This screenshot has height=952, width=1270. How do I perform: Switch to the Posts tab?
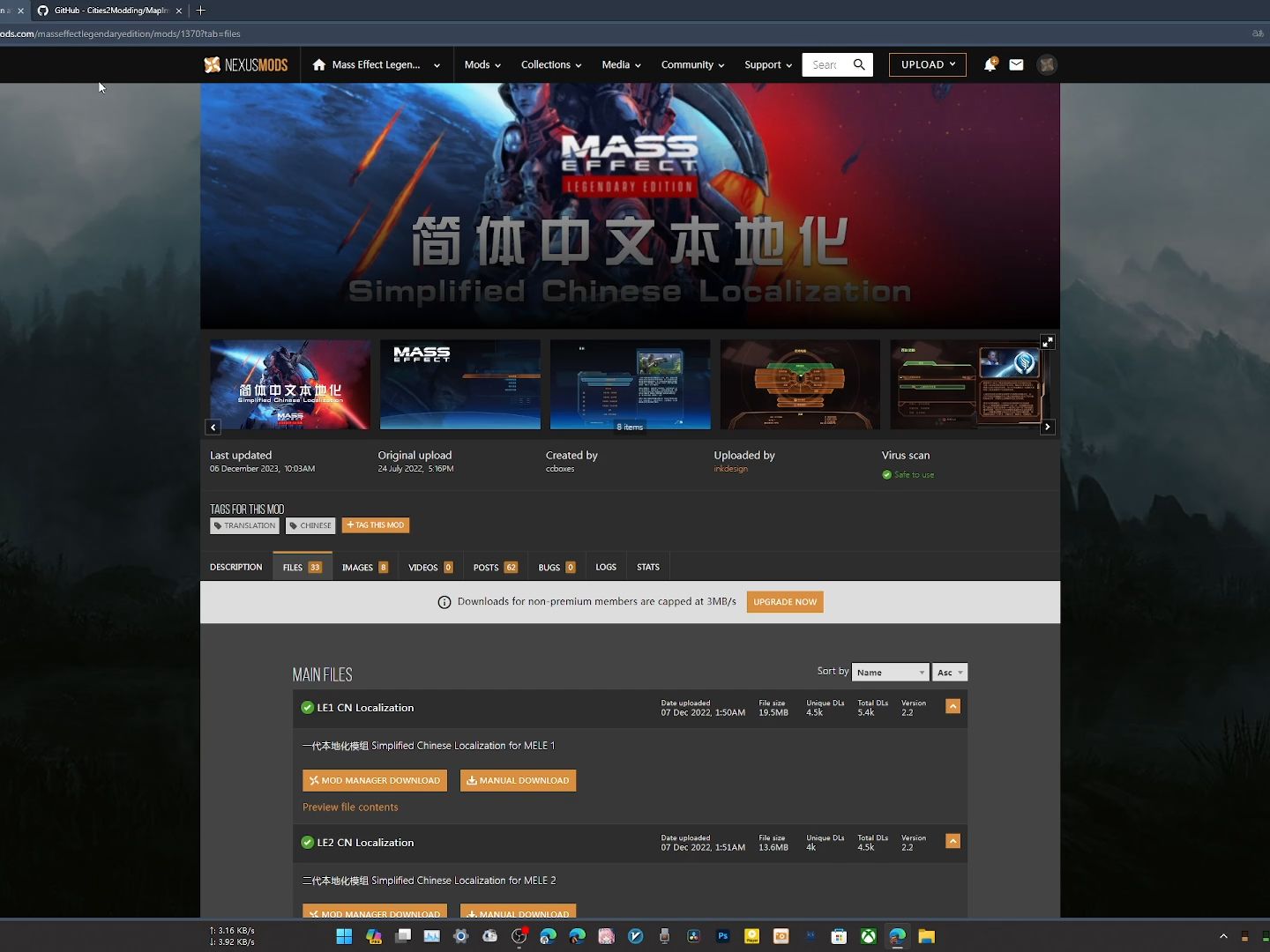495,567
